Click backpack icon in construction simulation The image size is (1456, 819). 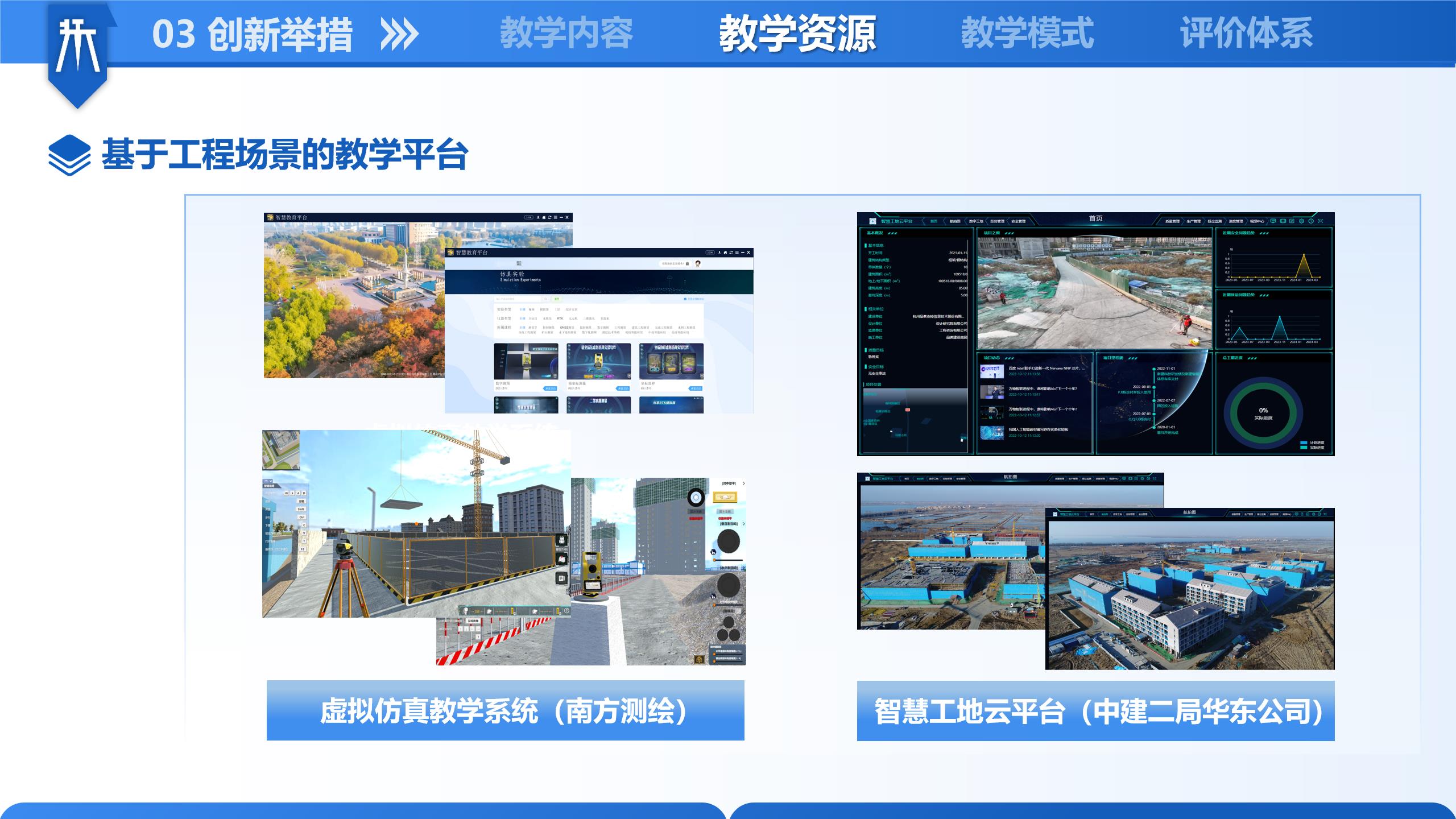(562, 541)
